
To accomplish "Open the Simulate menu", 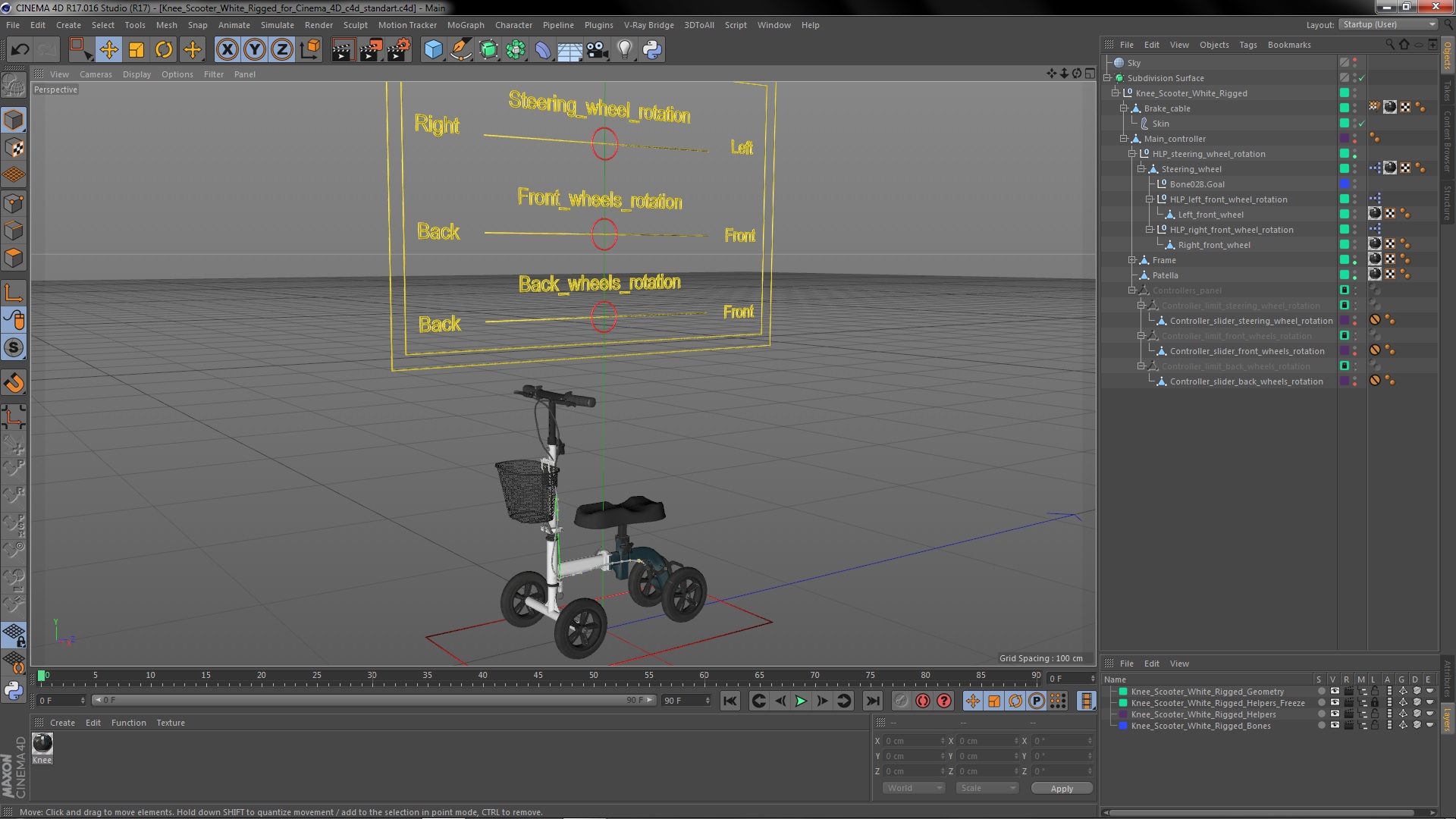I will pyautogui.click(x=278, y=25).
